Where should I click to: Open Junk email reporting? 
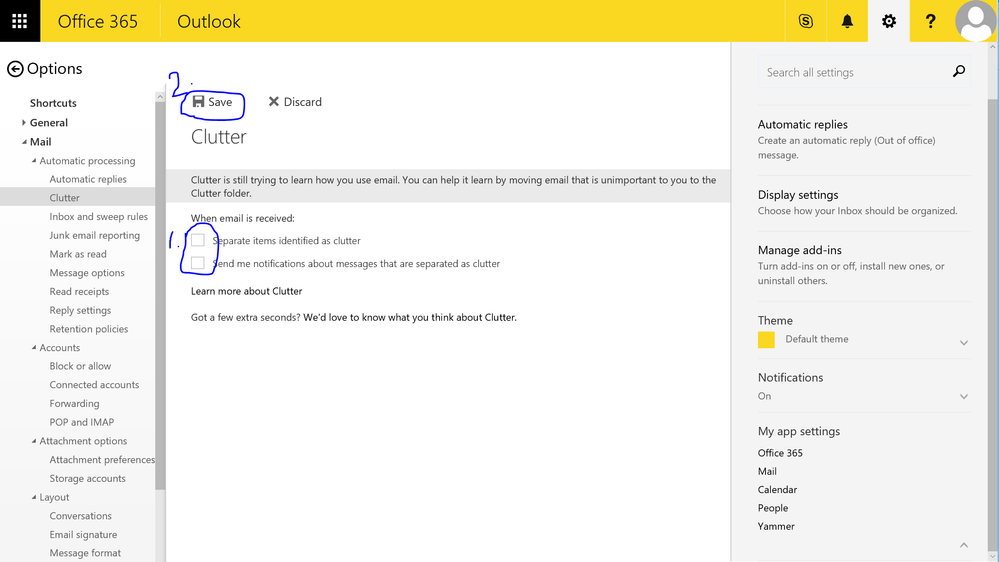94,235
